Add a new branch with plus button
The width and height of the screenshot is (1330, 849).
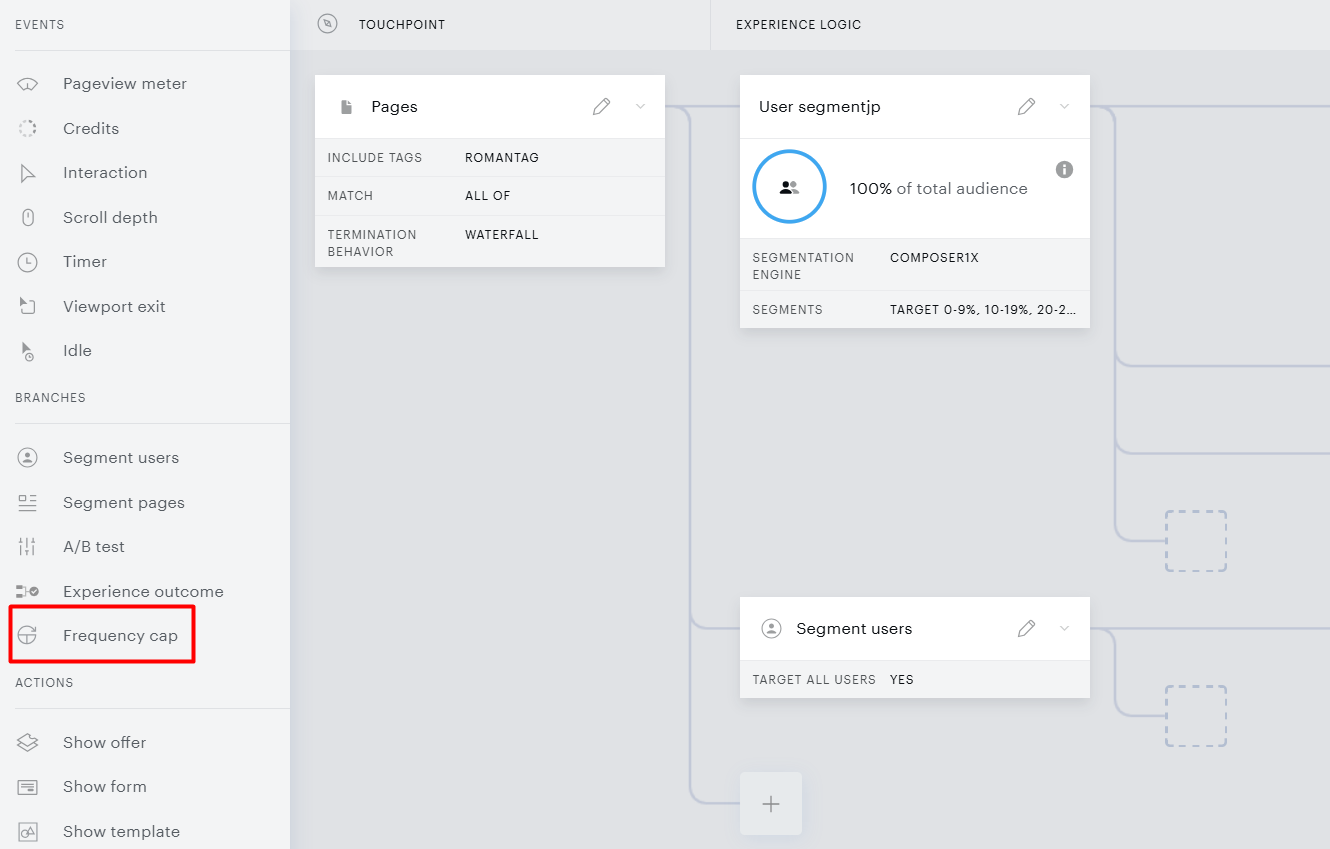coord(771,804)
